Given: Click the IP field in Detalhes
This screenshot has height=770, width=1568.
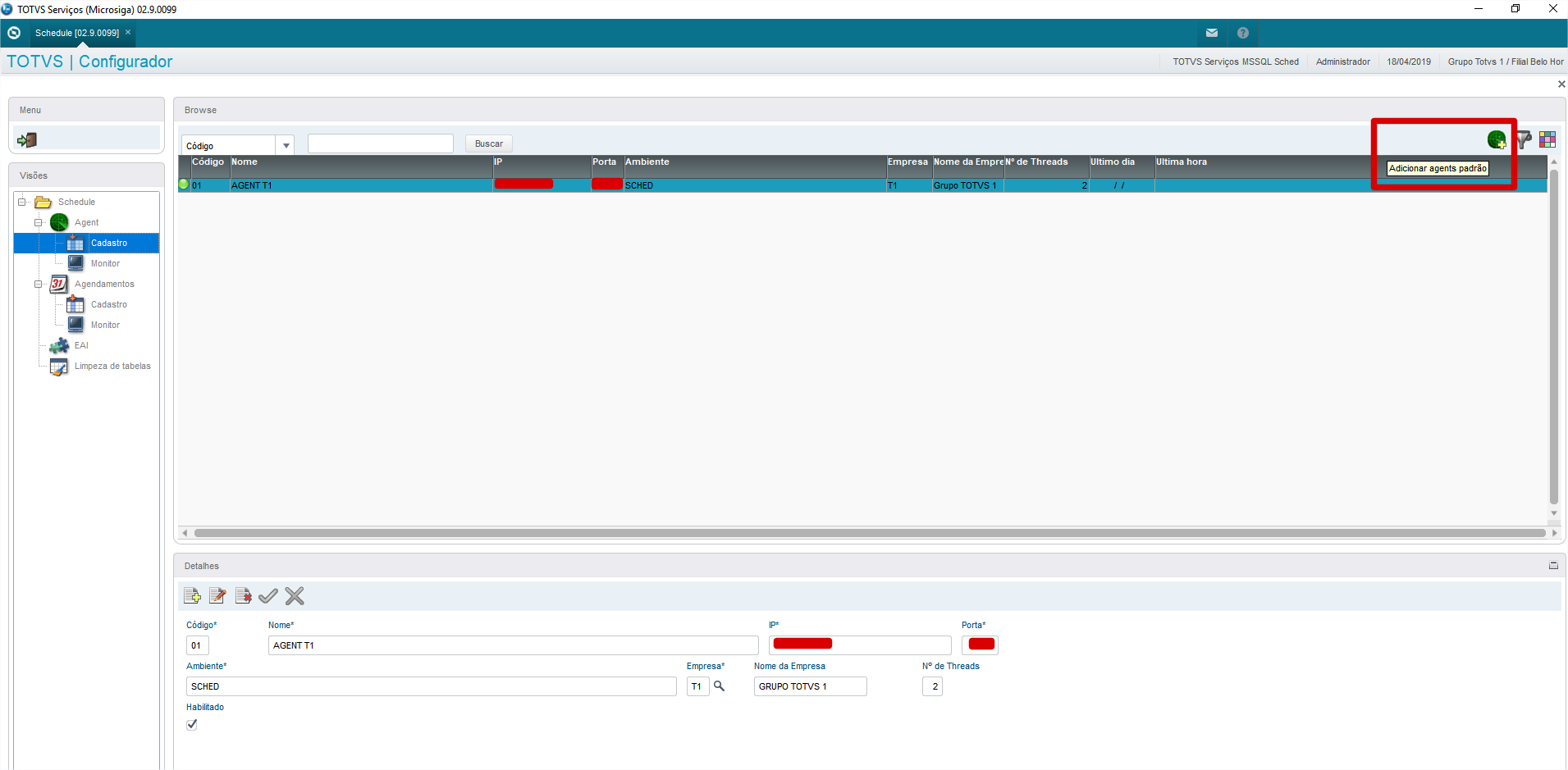Looking at the screenshot, I should 860,645.
